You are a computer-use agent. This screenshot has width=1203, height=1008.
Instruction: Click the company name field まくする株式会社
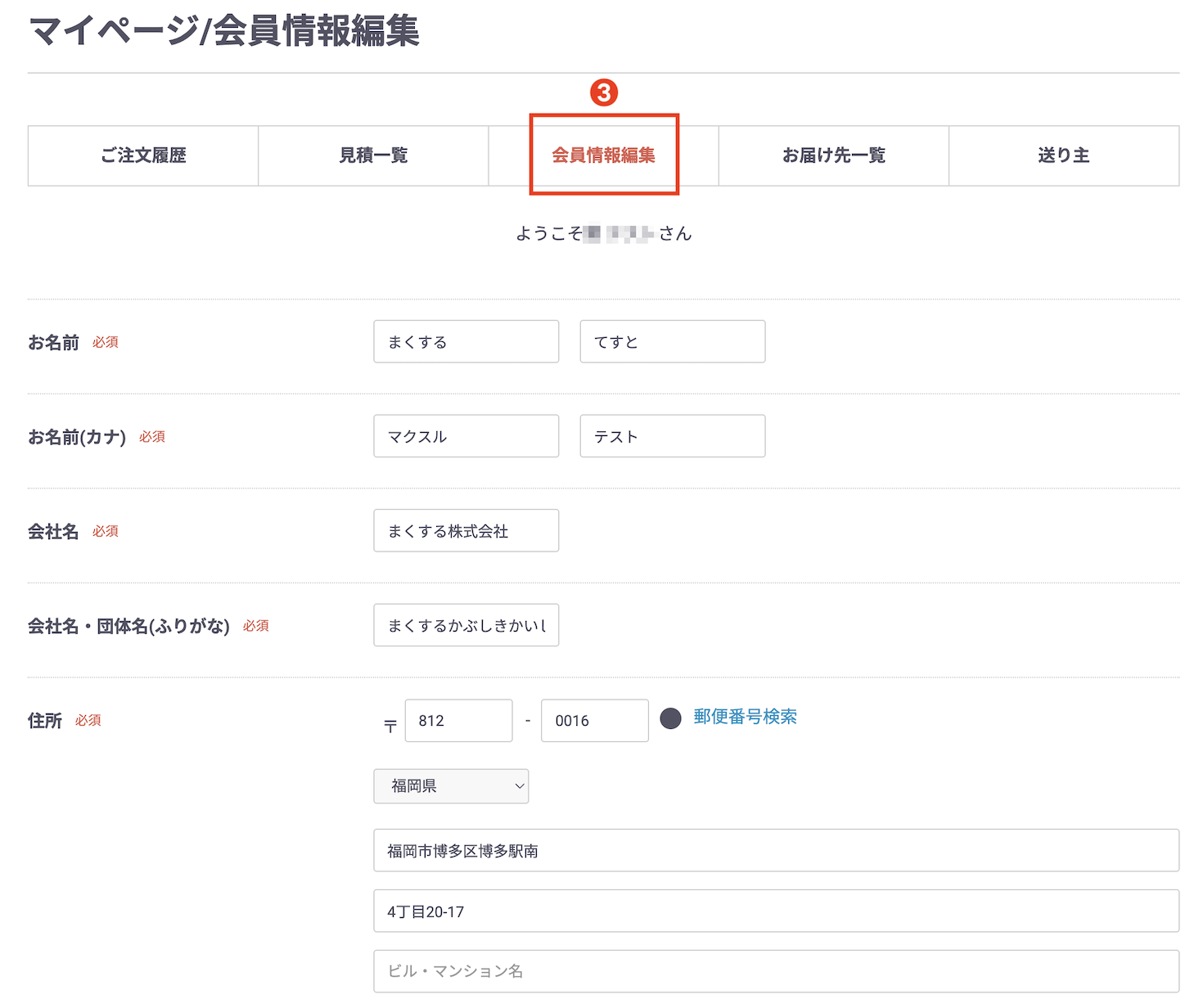[x=466, y=530]
